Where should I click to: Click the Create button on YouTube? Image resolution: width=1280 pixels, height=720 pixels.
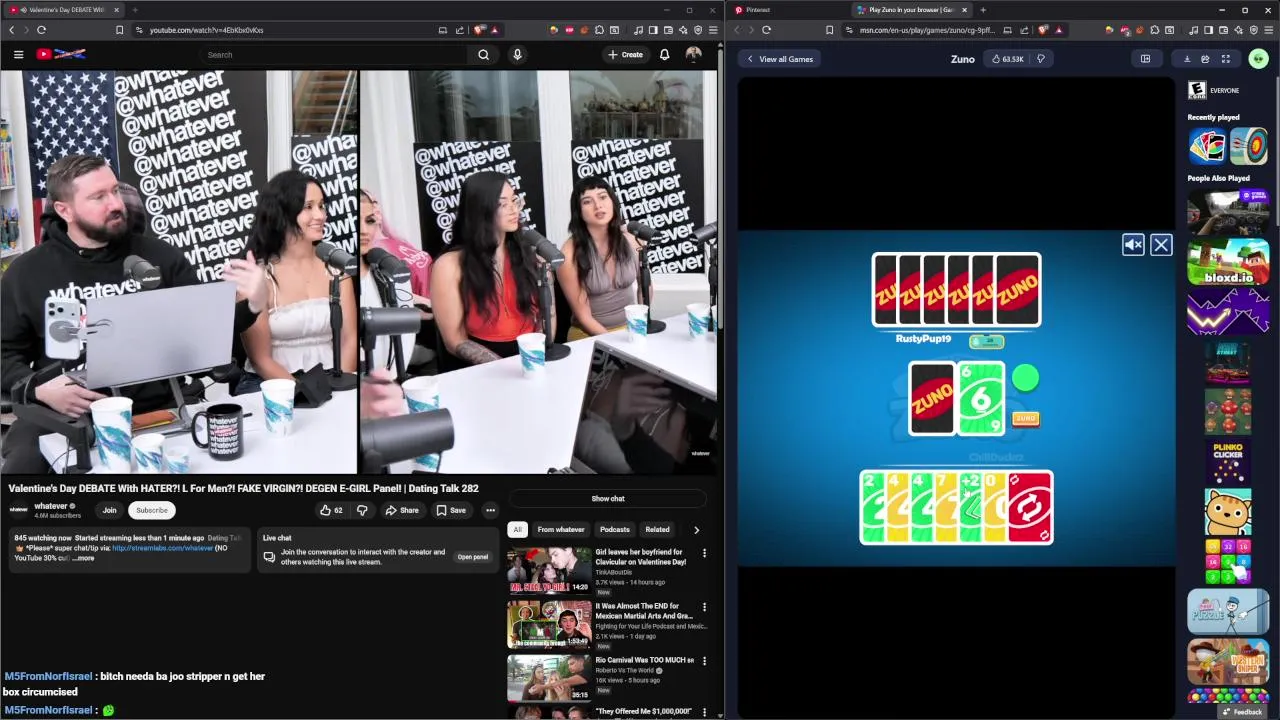click(x=625, y=54)
